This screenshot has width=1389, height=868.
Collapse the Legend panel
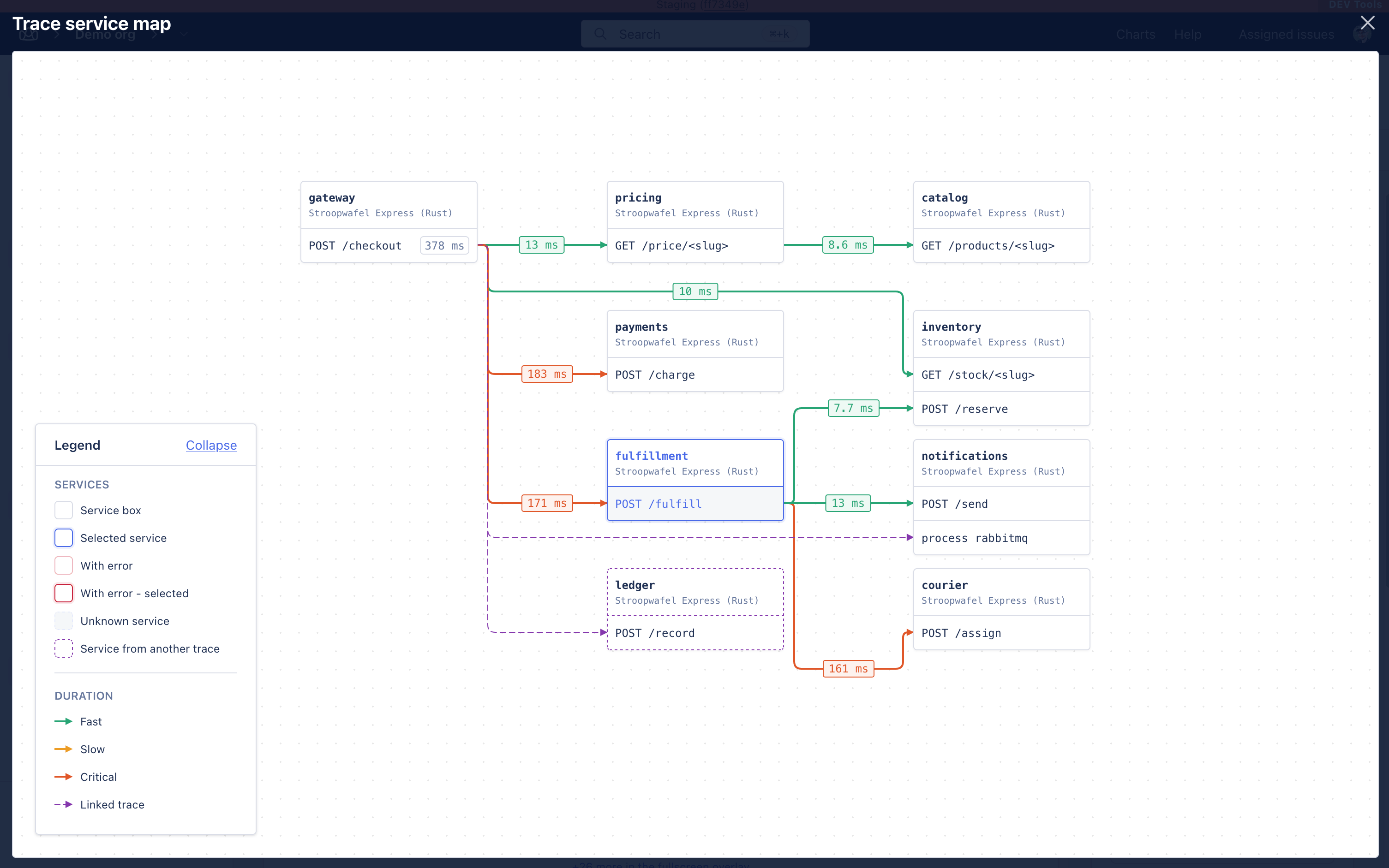(211, 445)
